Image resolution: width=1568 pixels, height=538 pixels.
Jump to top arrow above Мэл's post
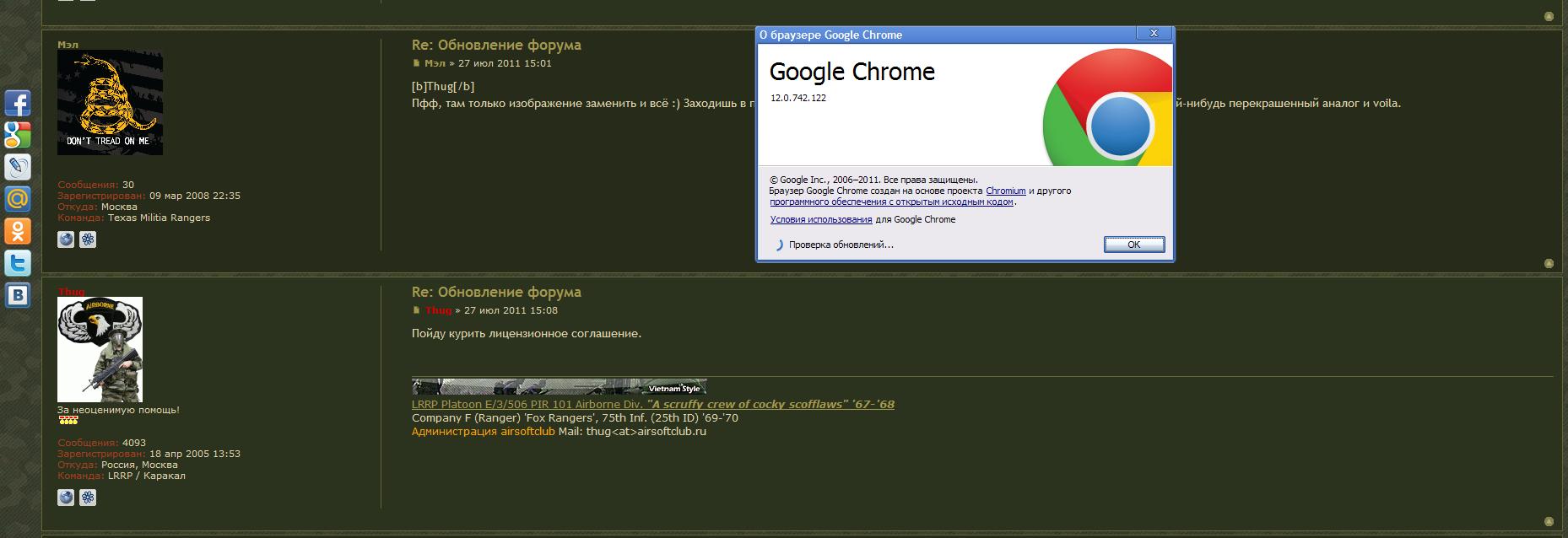tap(1549, 16)
